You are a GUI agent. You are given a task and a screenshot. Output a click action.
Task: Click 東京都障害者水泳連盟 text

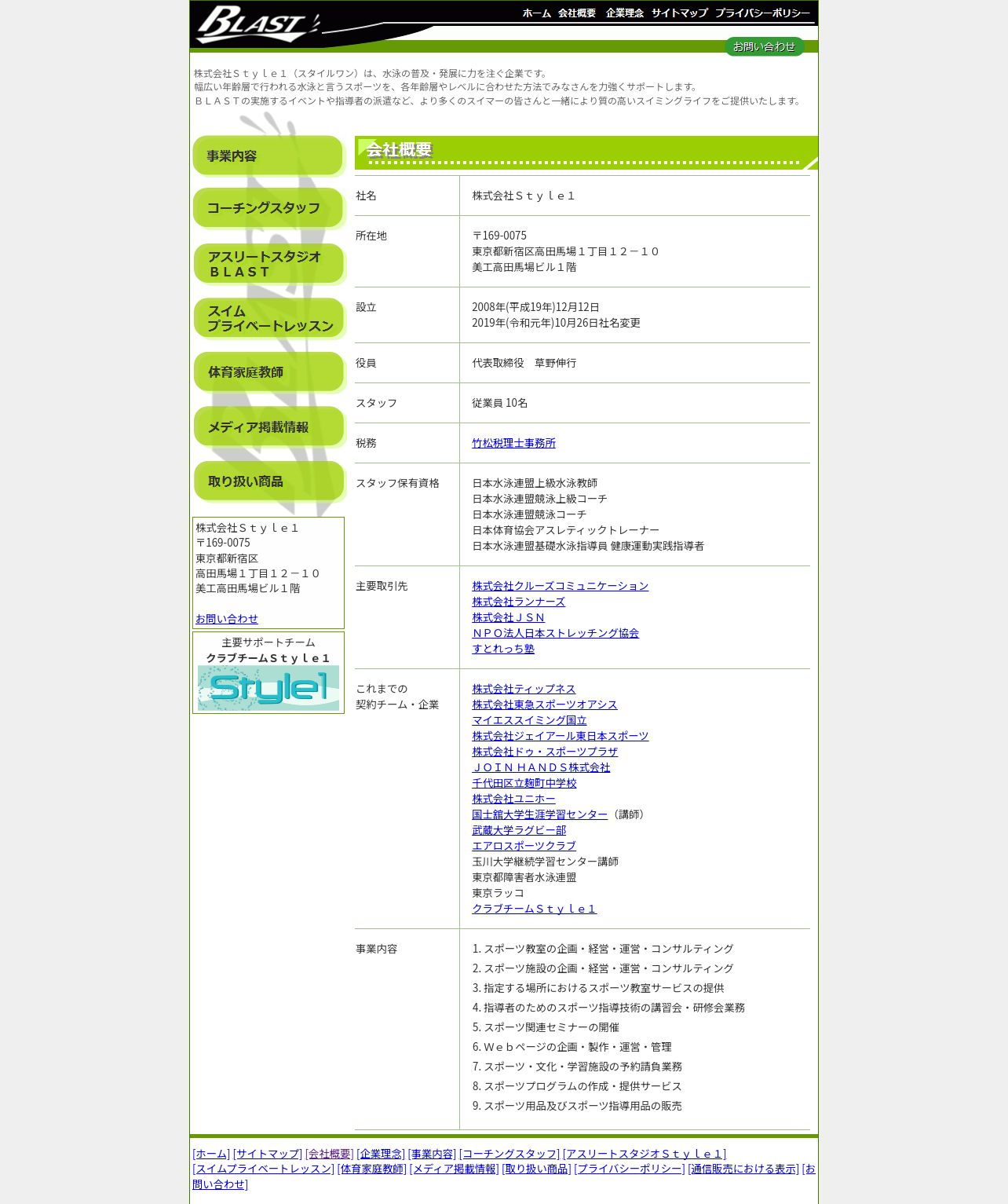click(x=524, y=877)
